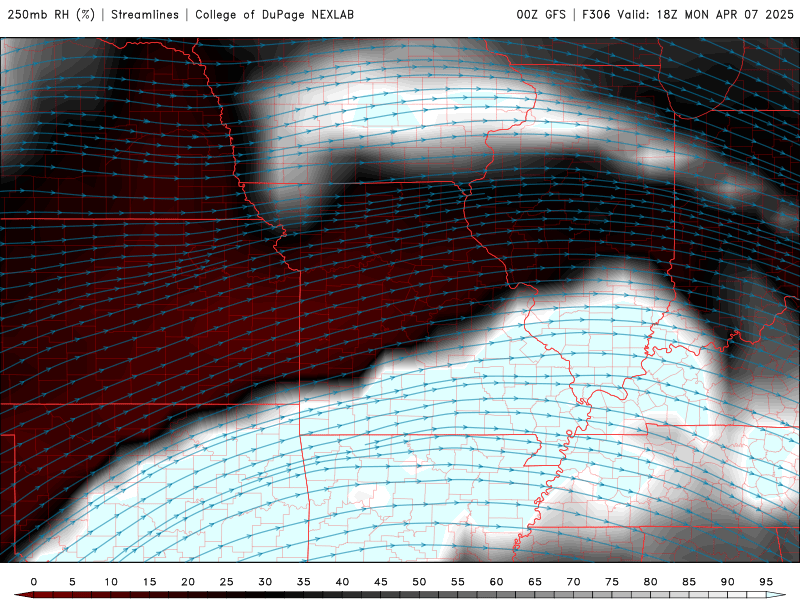This screenshot has width=800, height=600.
Task: Click the '55' color scale label
Action: point(458,582)
